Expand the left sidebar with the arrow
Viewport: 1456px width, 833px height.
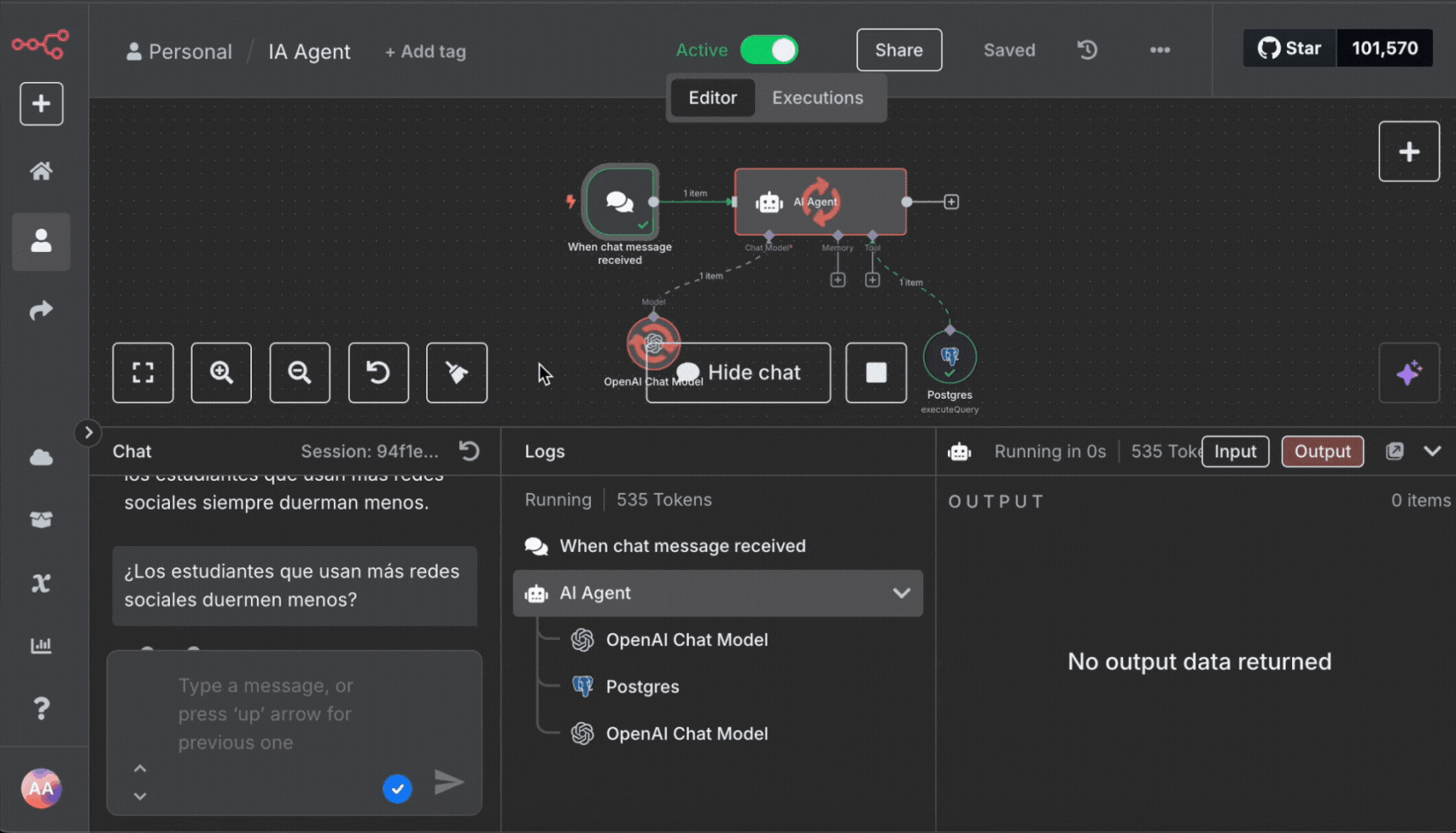point(88,432)
